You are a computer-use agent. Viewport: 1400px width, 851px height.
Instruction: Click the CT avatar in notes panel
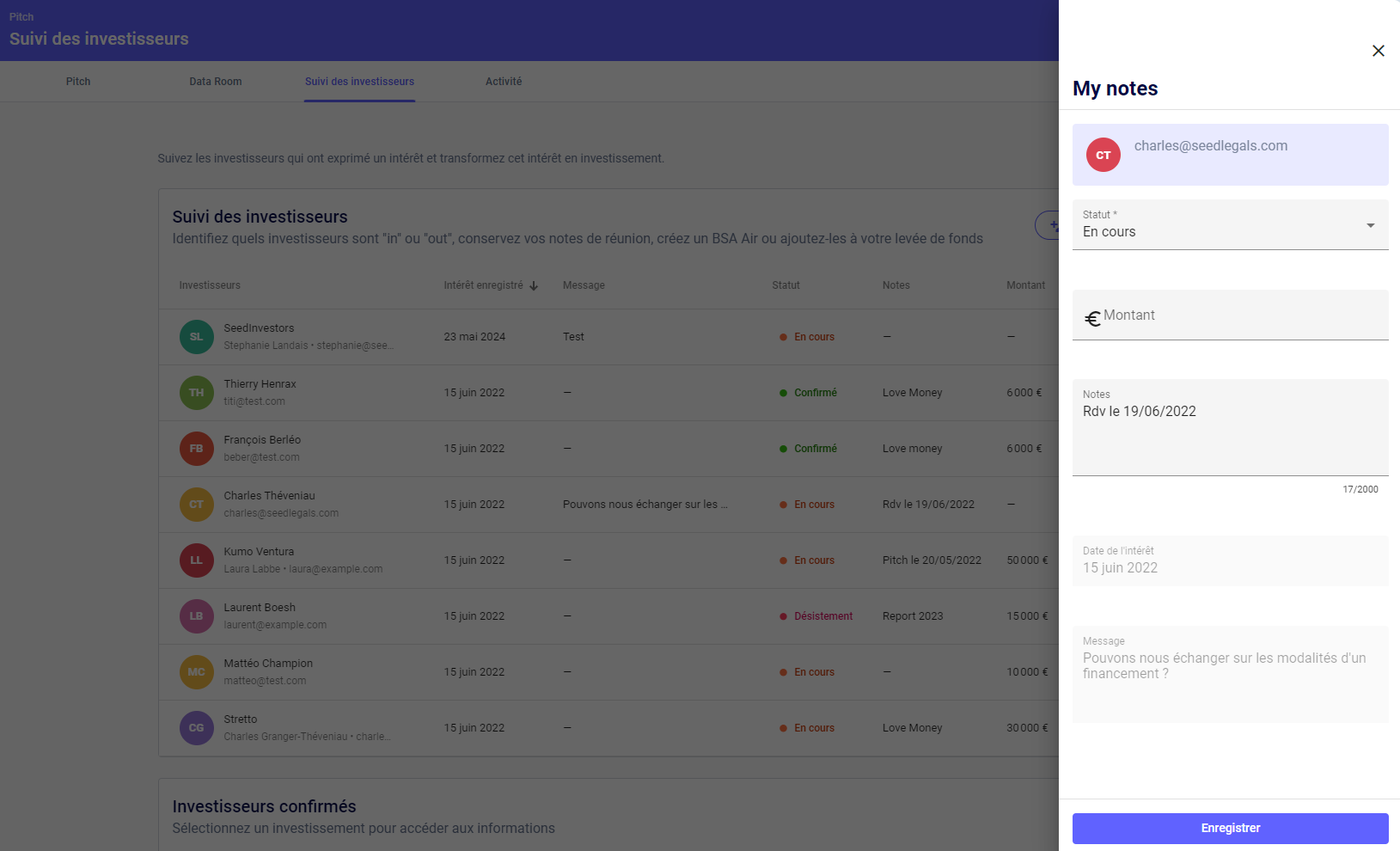coord(1103,155)
